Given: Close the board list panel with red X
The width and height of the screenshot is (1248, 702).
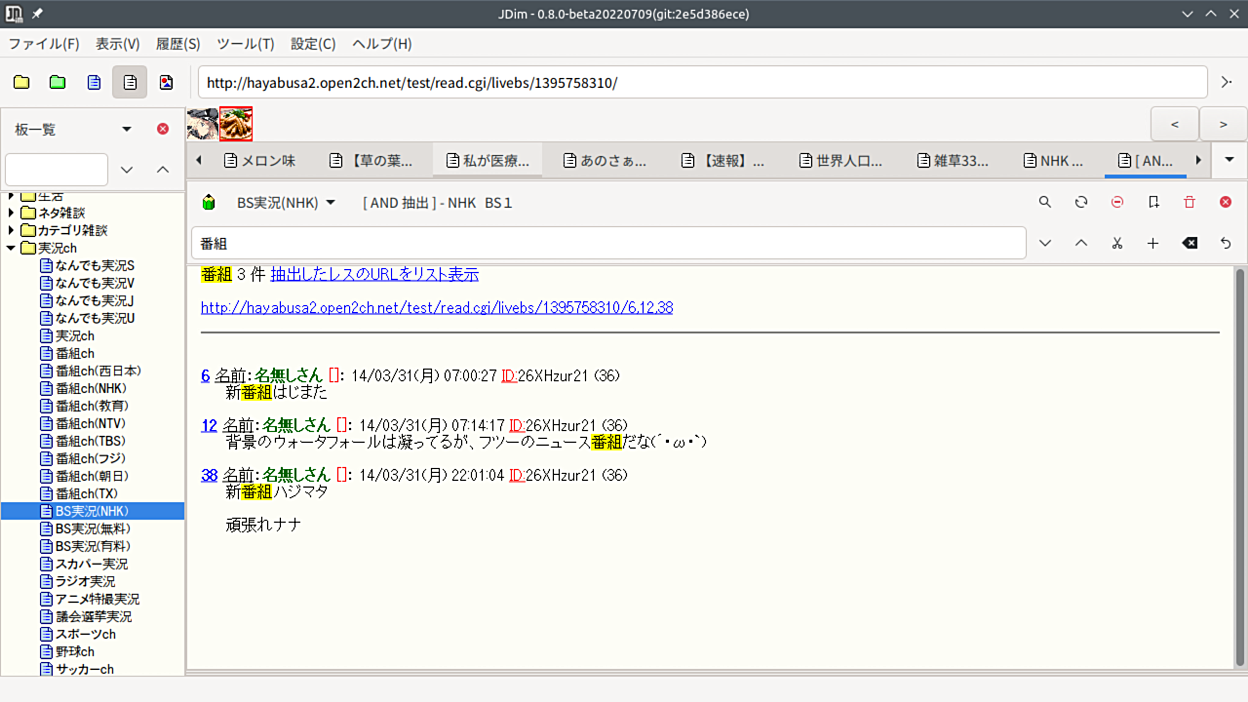Looking at the screenshot, I should click(163, 129).
